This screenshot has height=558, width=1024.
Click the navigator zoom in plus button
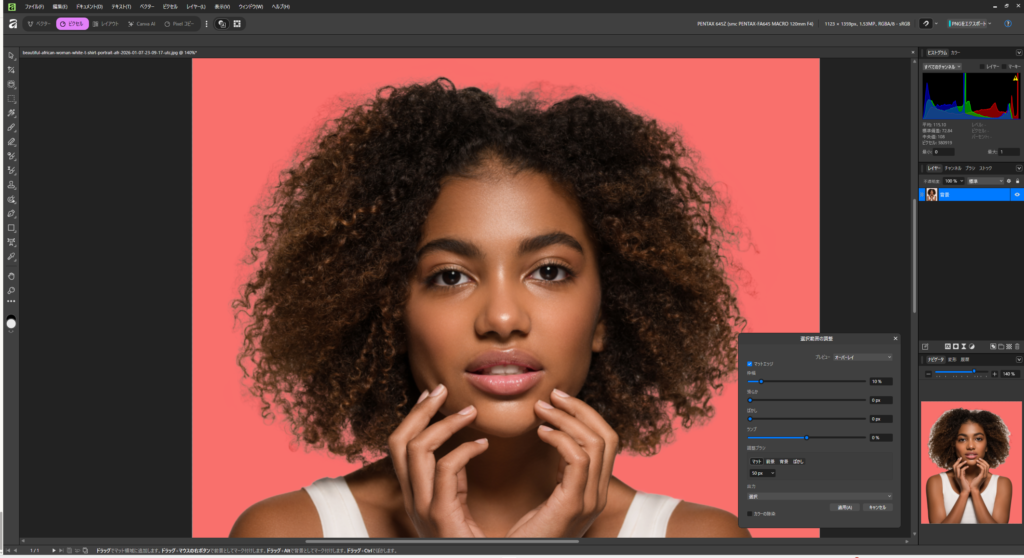coord(994,374)
